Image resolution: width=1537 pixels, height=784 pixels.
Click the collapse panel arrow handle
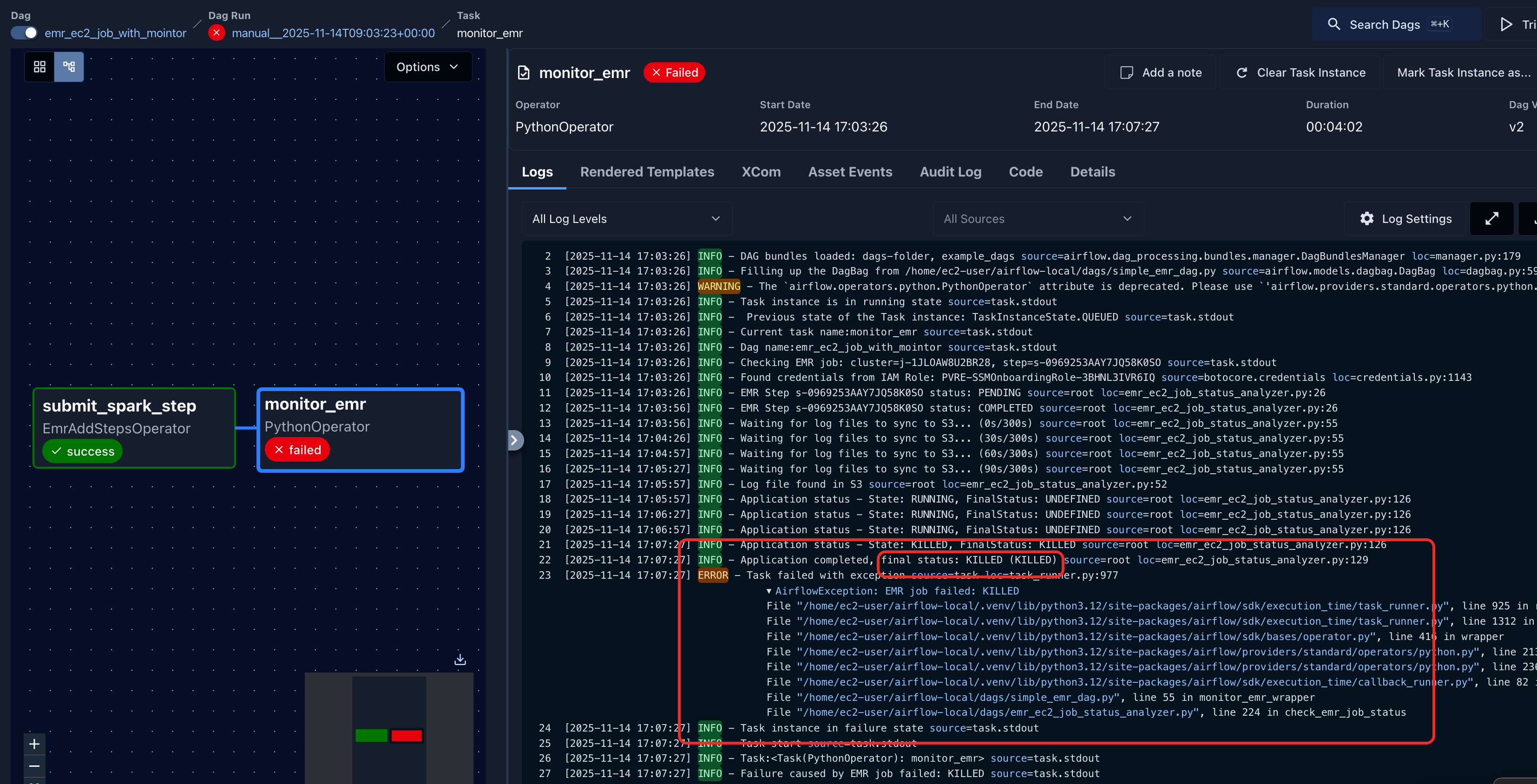pos(514,440)
